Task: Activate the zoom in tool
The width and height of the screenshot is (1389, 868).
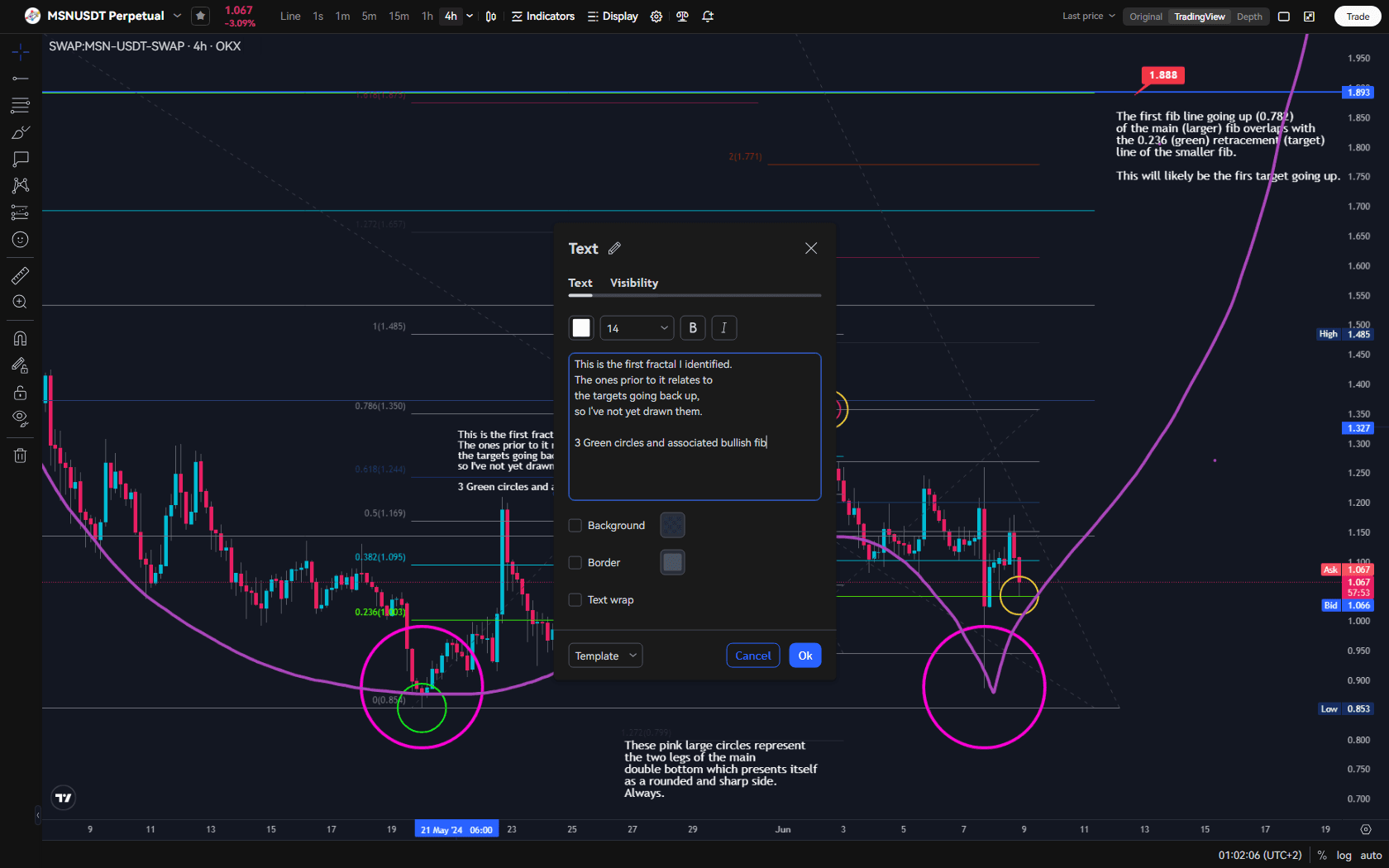Action: [x=21, y=302]
